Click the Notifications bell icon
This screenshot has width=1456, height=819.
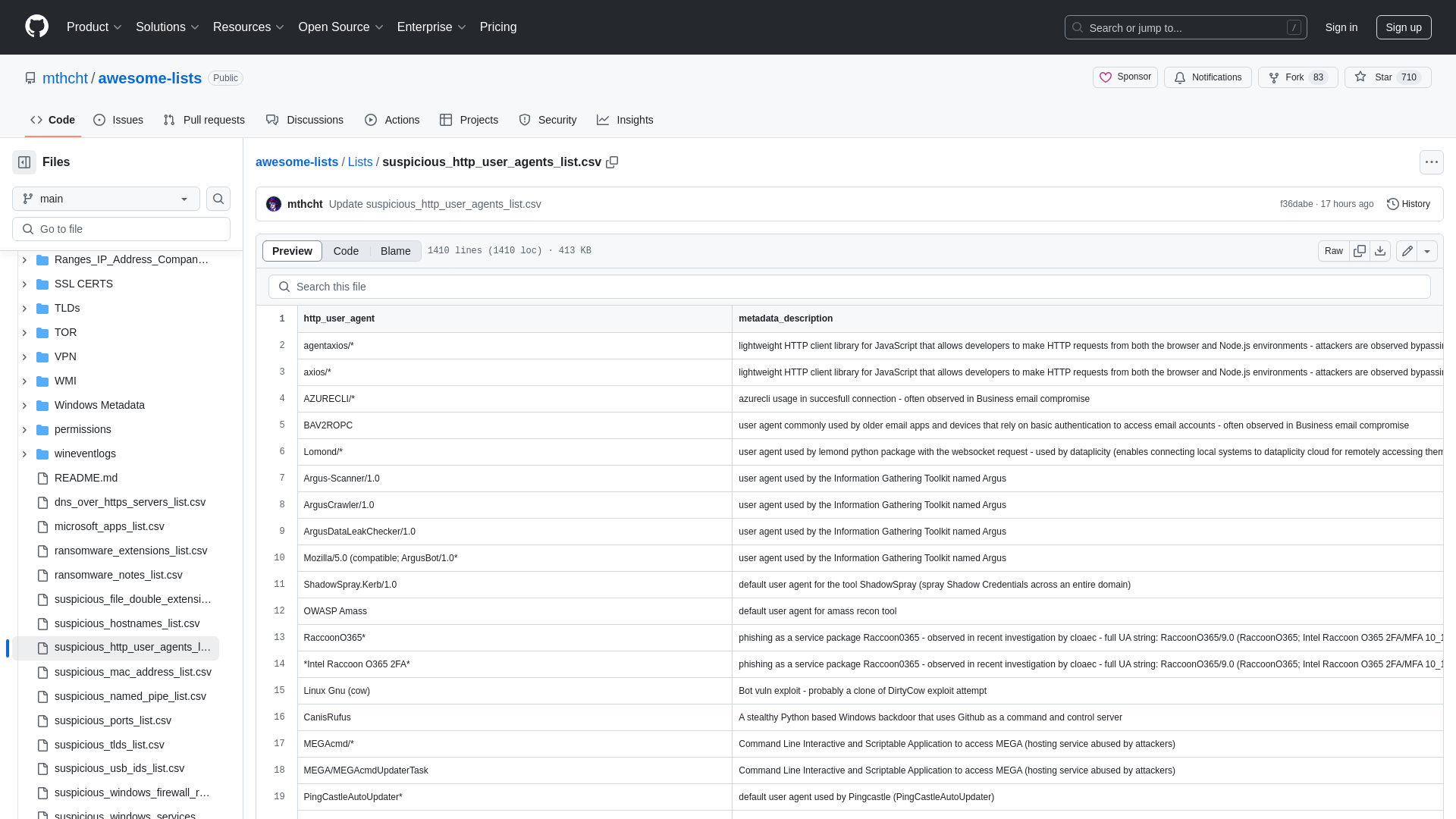[x=1180, y=77]
